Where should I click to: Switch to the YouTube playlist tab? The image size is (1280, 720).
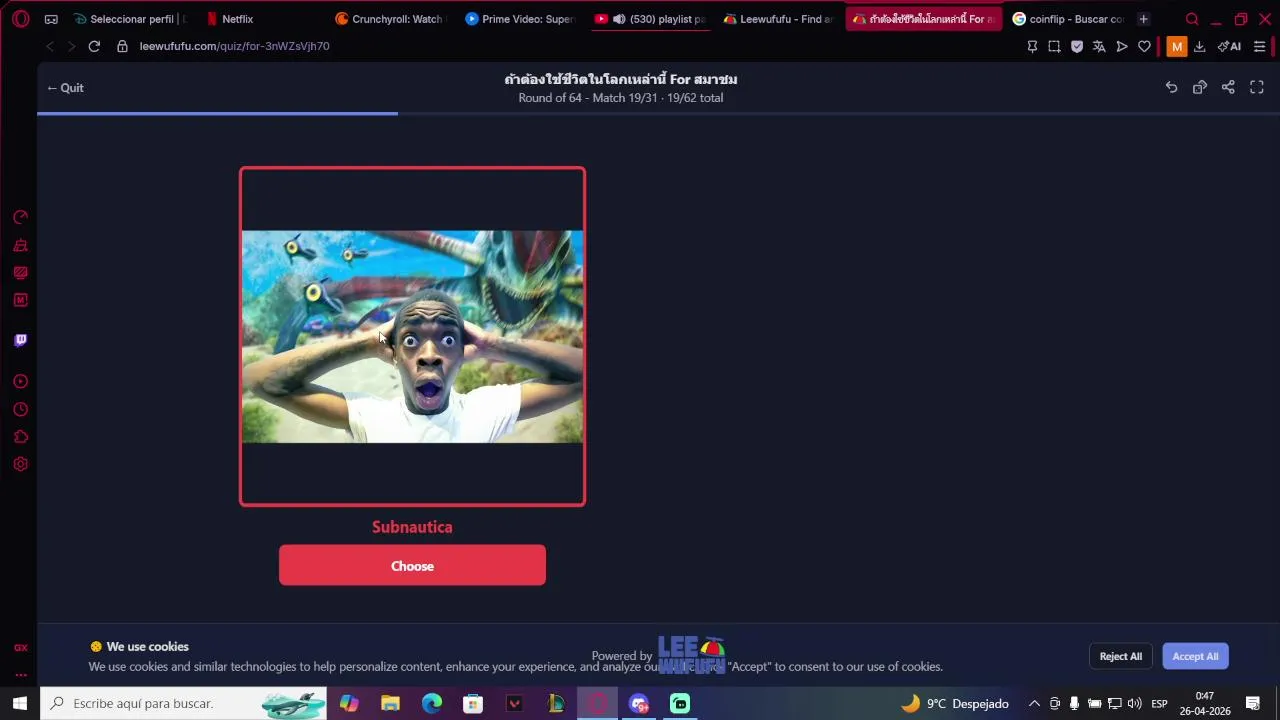pos(650,19)
